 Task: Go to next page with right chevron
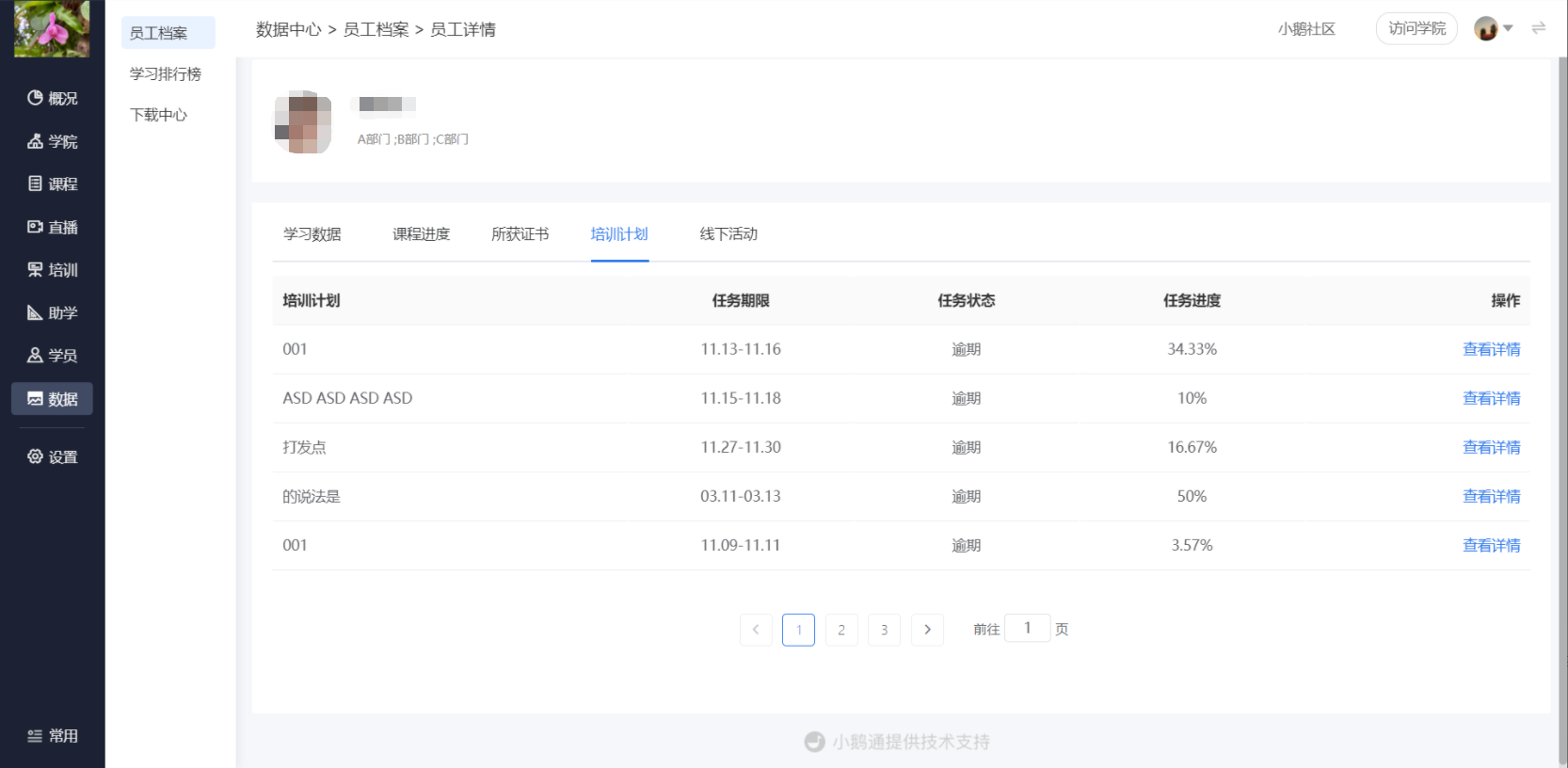[x=927, y=630]
